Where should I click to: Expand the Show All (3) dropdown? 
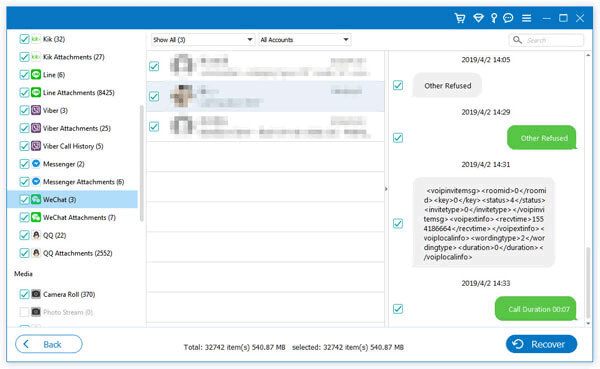(203, 40)
